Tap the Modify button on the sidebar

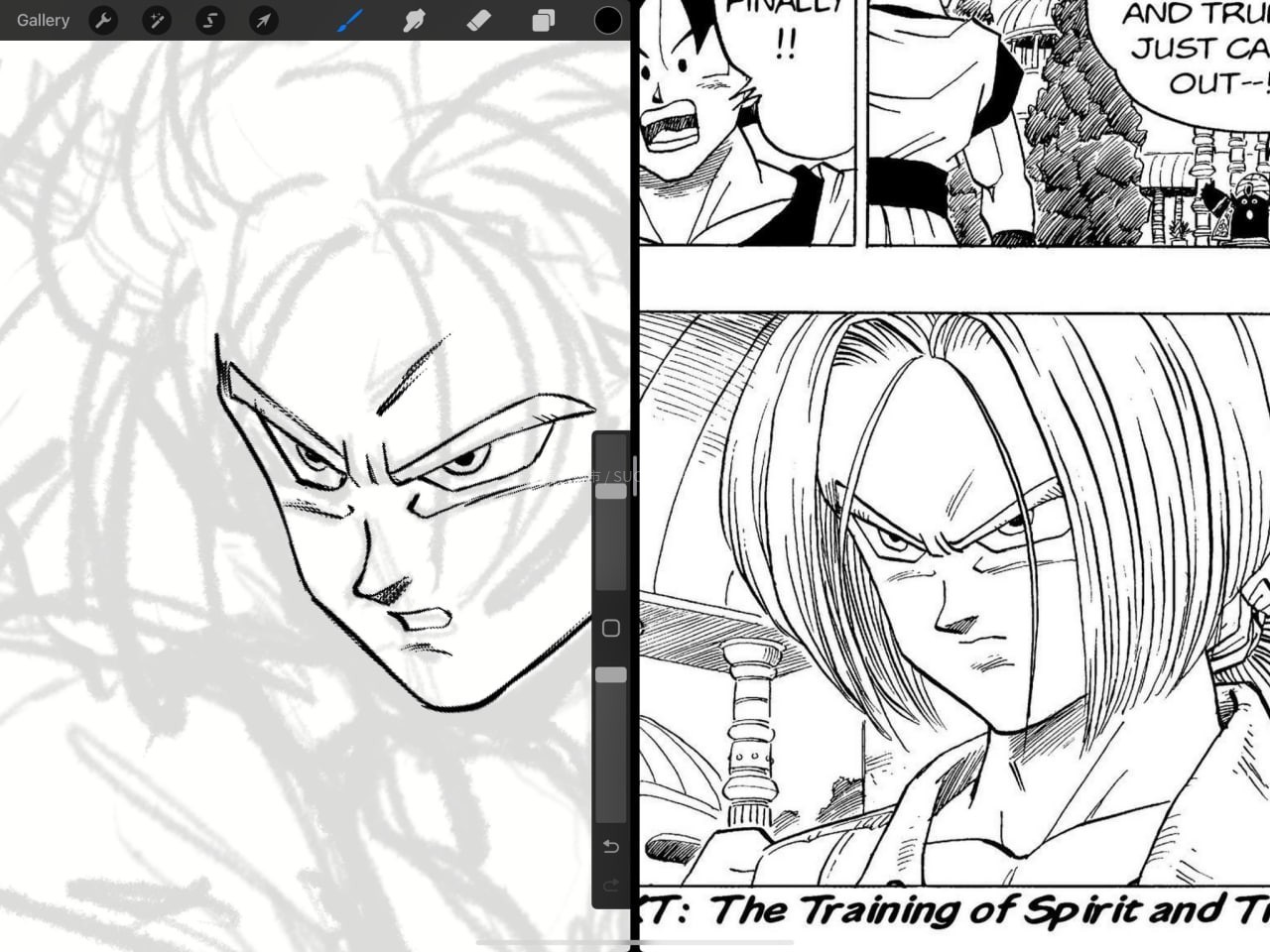point(610,628)
